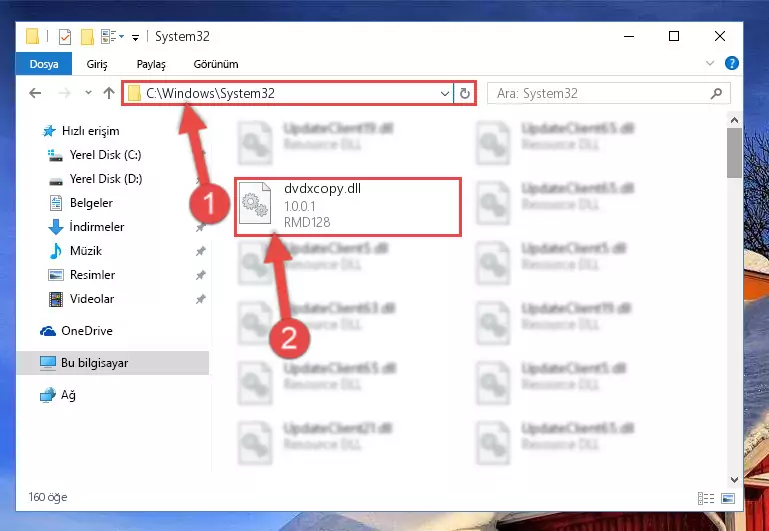The width and height of the screenshot is (769, 531).
Task: Open Belgeler folder in sidebar
Action: (x=81, y=203)
